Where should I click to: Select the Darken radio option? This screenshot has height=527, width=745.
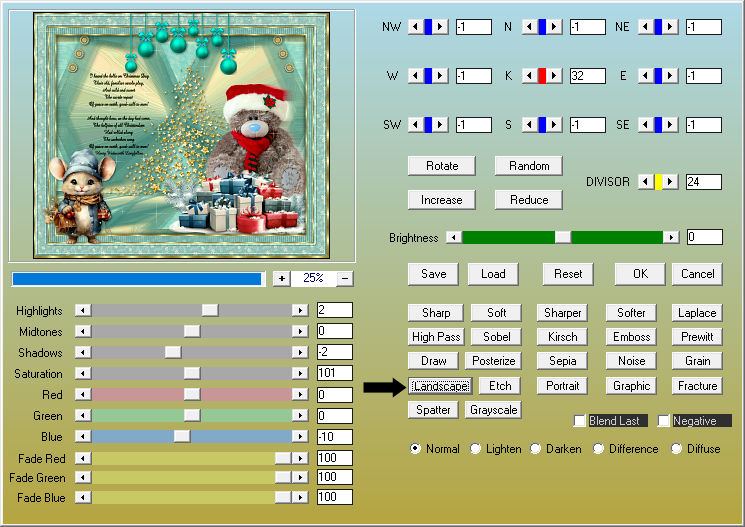(x=535, y=448)
